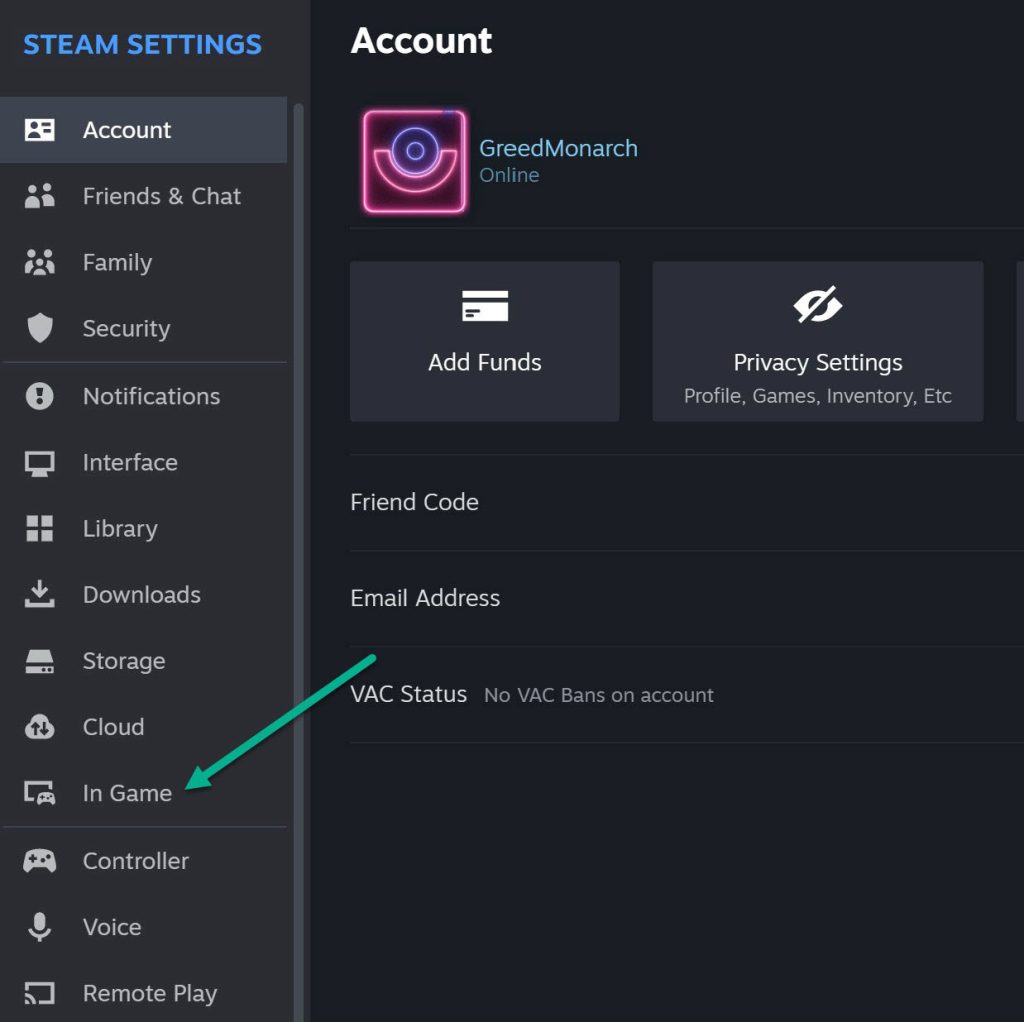Switch to the Account tab
Screen dimensions: 1024x1022
click(x=127, y=130)
